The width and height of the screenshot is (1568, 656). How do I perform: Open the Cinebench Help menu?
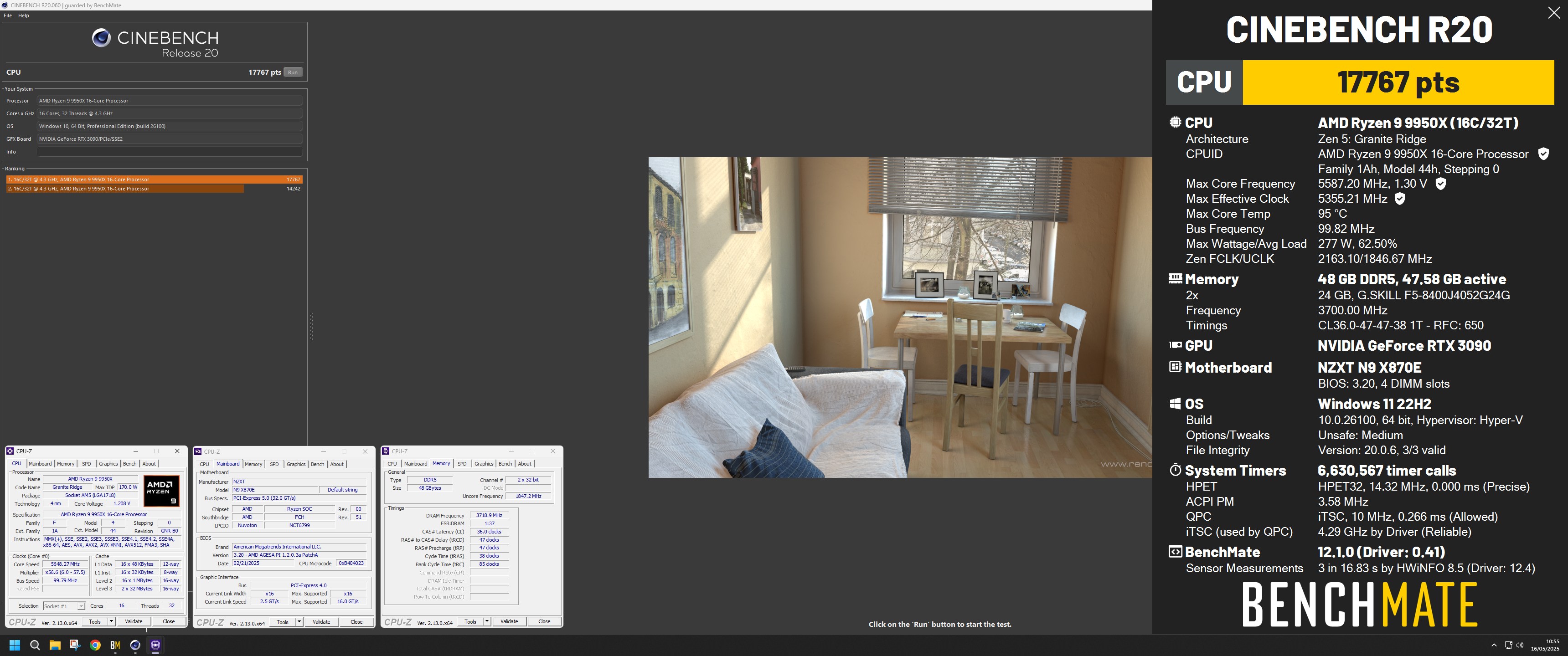pos(23,16)
